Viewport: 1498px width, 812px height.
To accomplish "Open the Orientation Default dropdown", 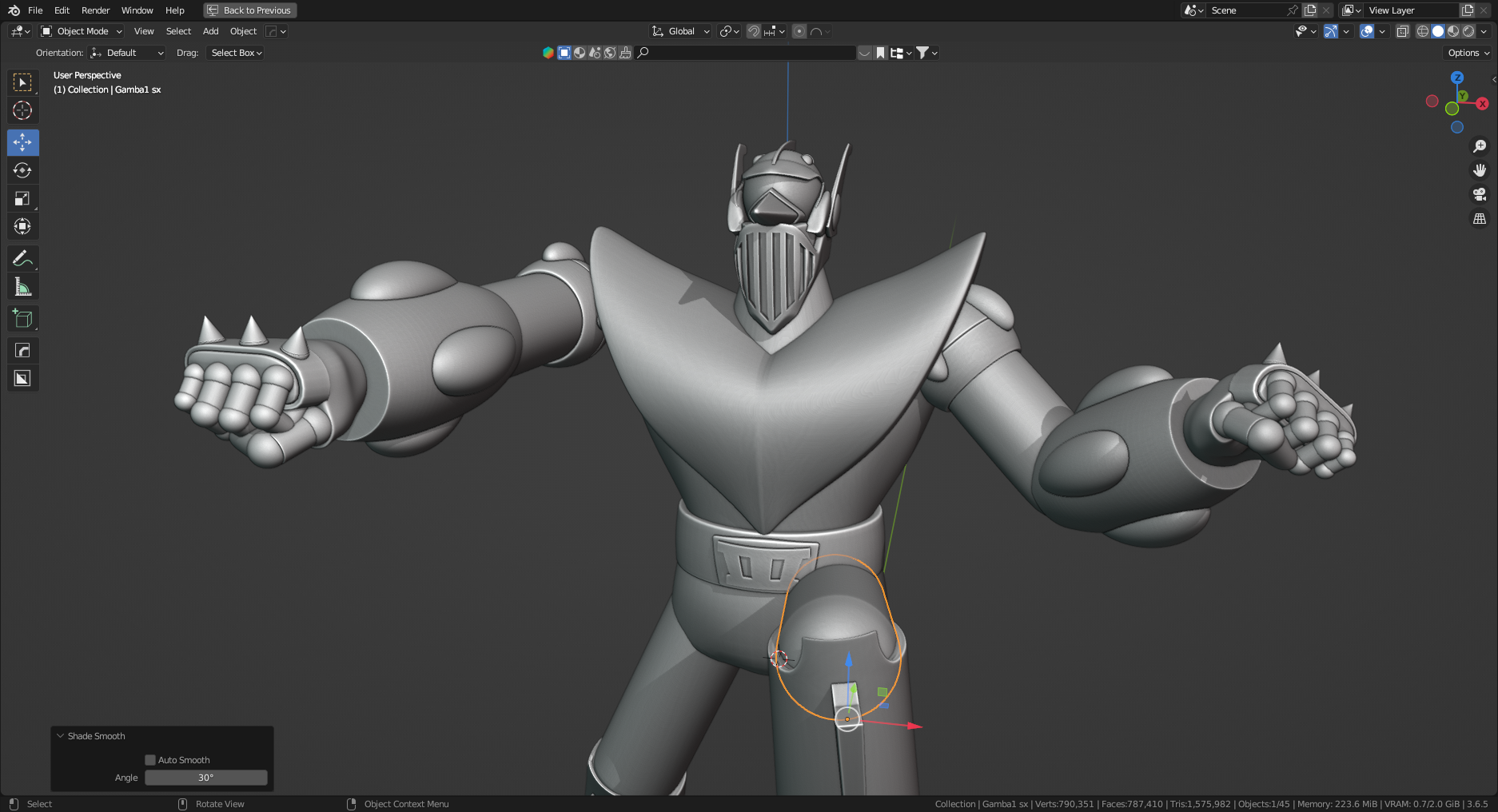I will pos(127,53).
